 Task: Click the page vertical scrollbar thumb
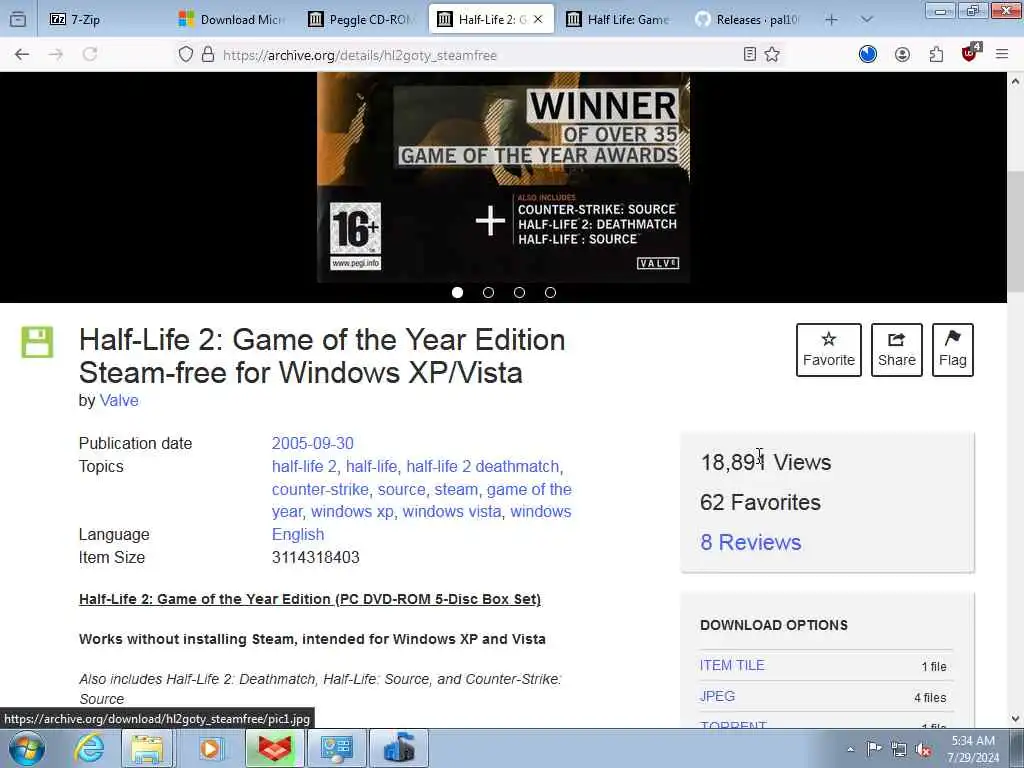[x=1016, y=232]
